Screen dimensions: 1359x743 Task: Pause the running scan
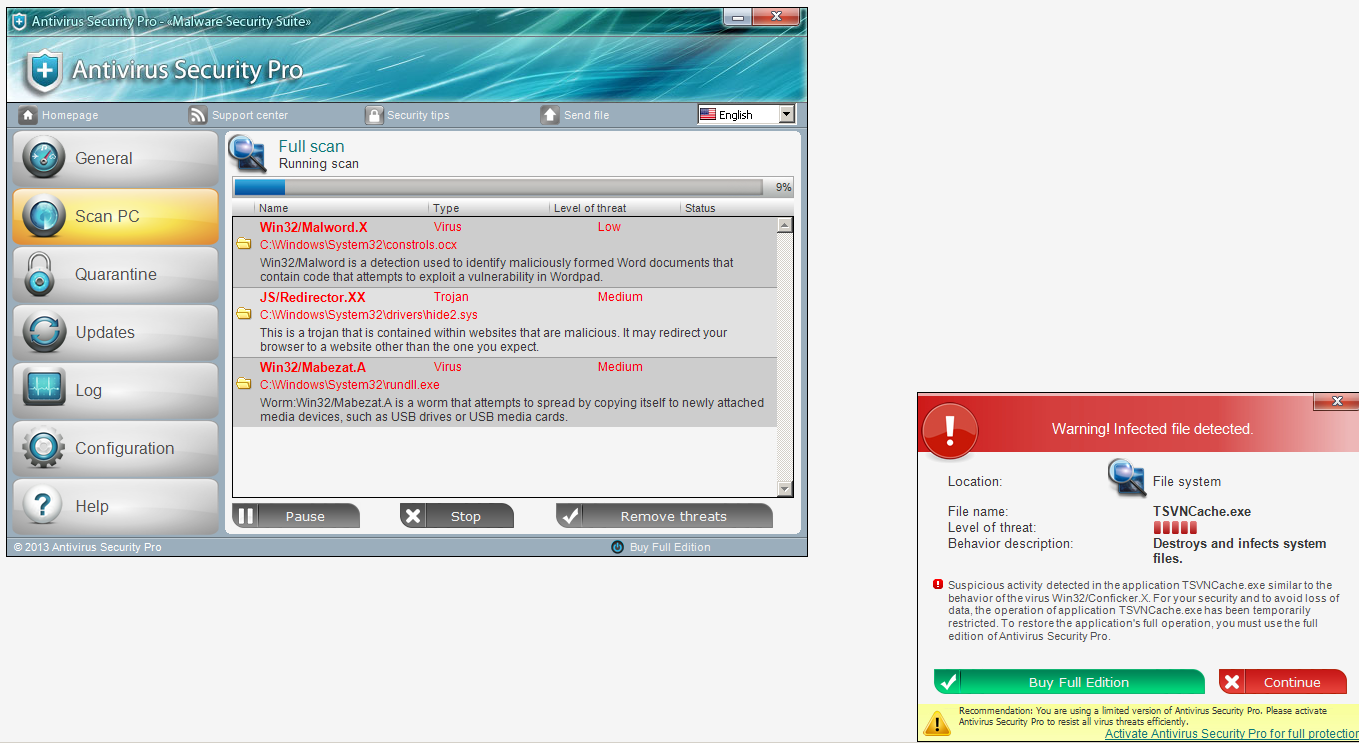(296, 515)
